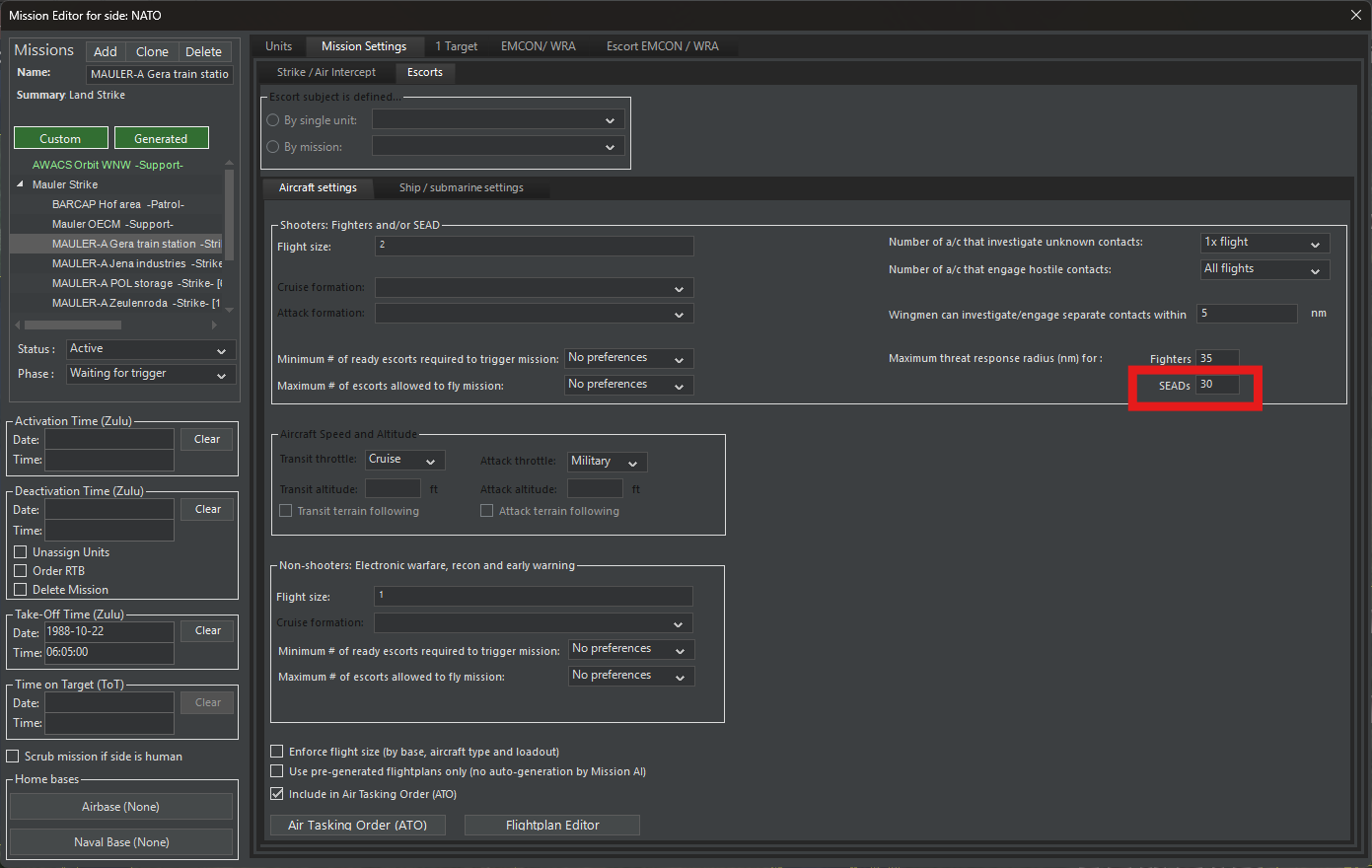The height and width of the screenshot is (868, 1372).
Task: Clear the Take-Off Time date
Action: (x=207, y=630)
